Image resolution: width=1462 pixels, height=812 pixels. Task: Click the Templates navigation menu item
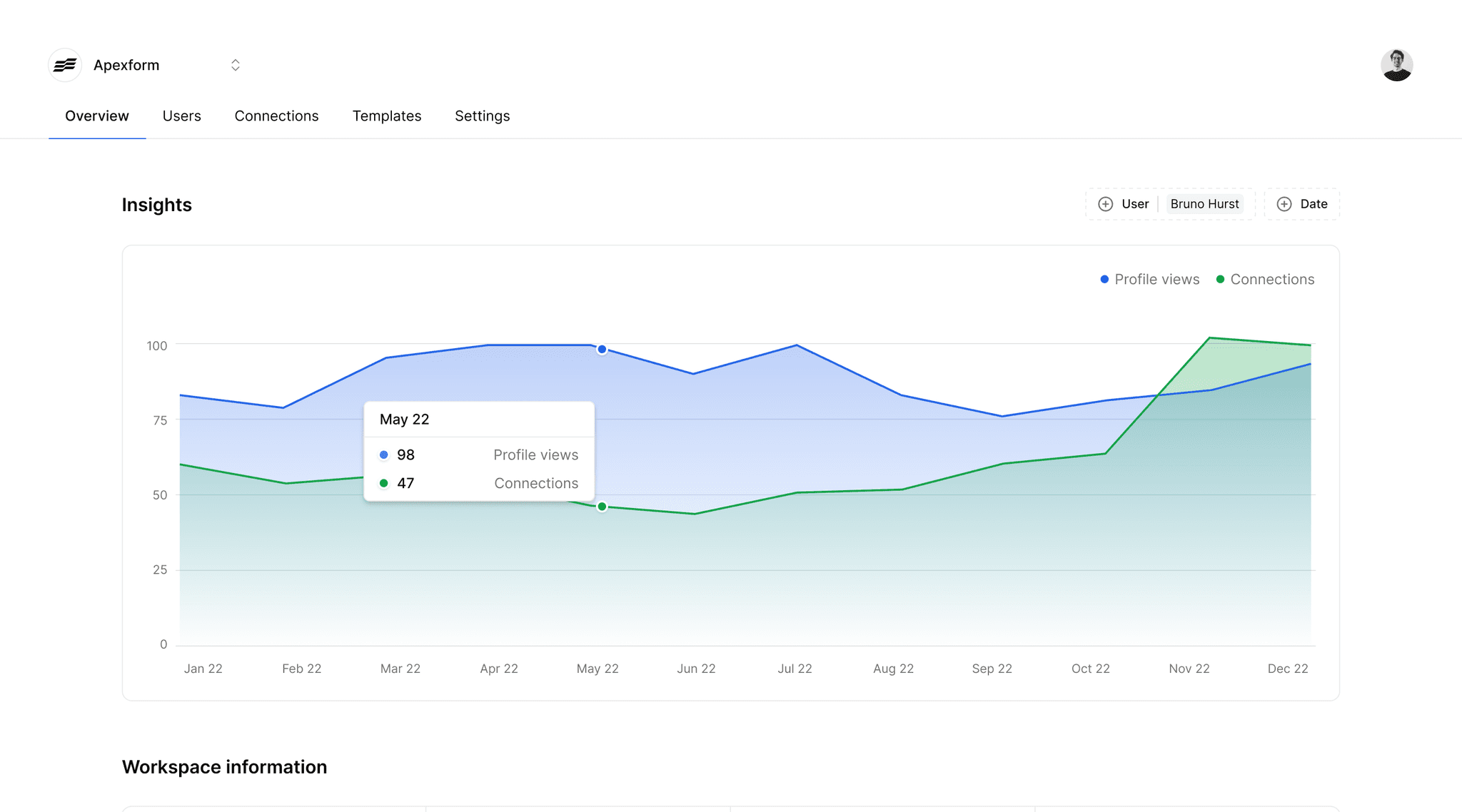pos(386,115)
